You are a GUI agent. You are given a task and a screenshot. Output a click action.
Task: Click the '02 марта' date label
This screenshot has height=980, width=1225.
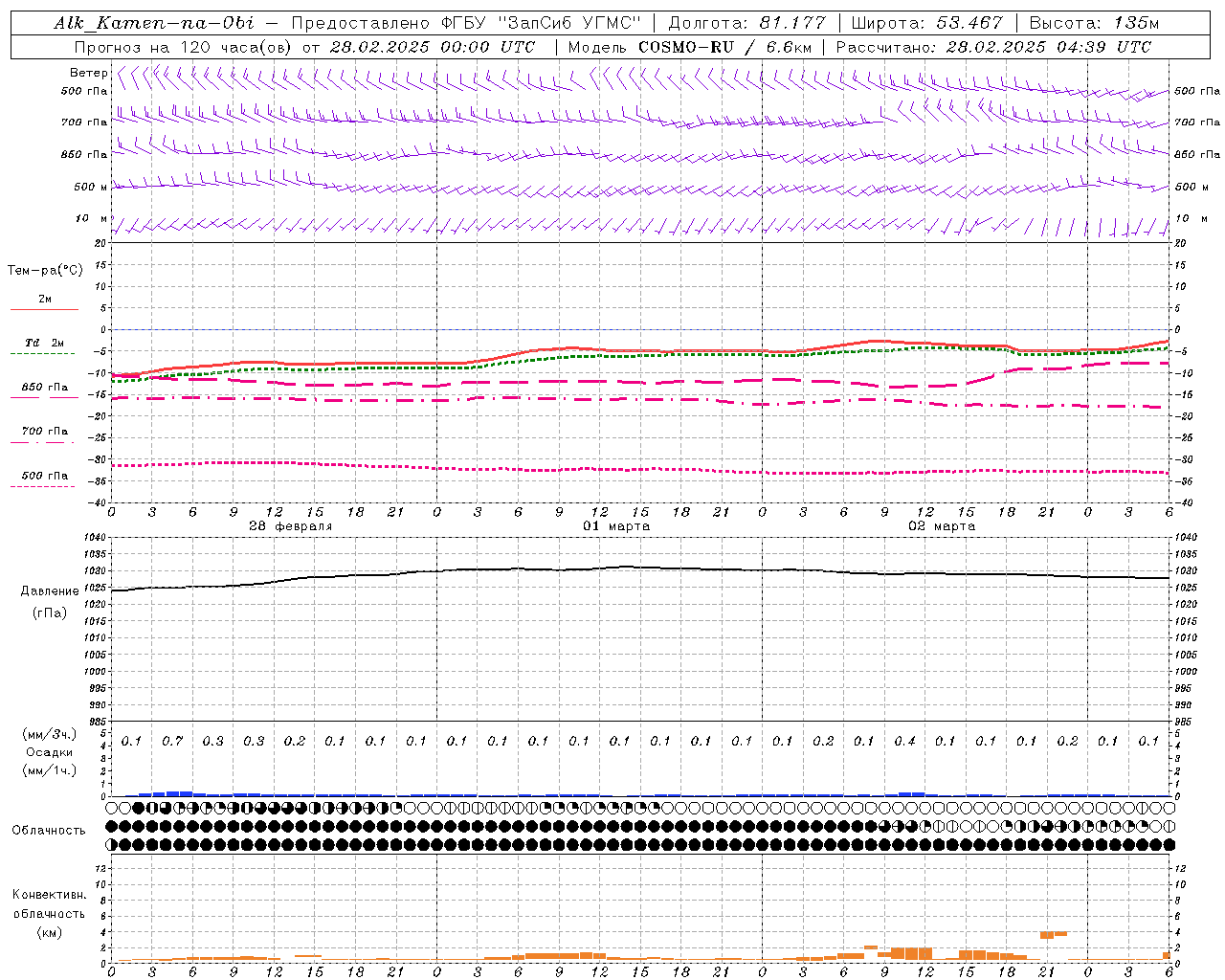(x=942, y=526)
